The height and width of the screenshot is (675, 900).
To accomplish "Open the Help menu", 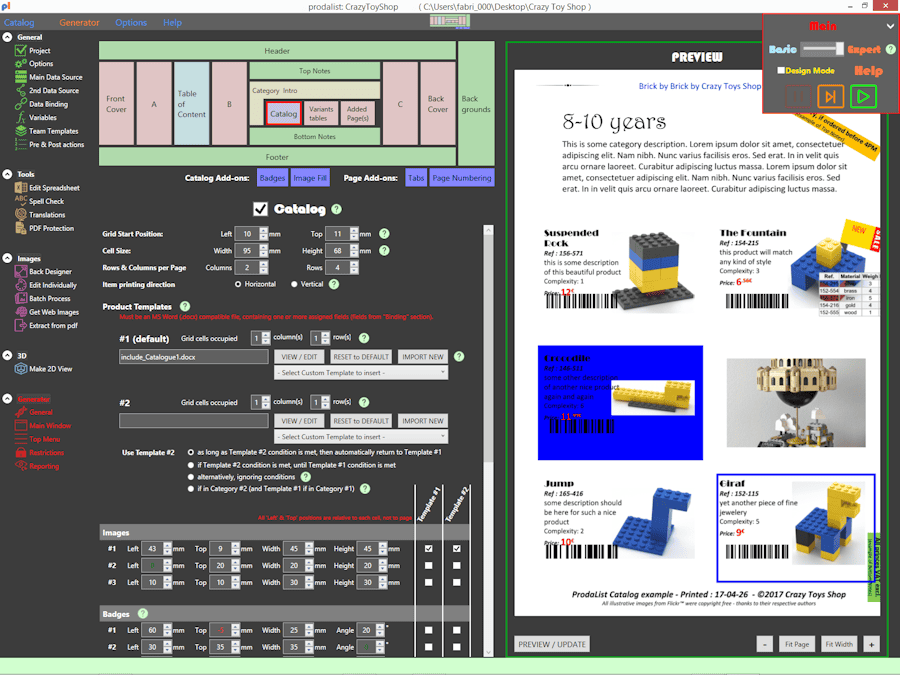I will 172,22.
